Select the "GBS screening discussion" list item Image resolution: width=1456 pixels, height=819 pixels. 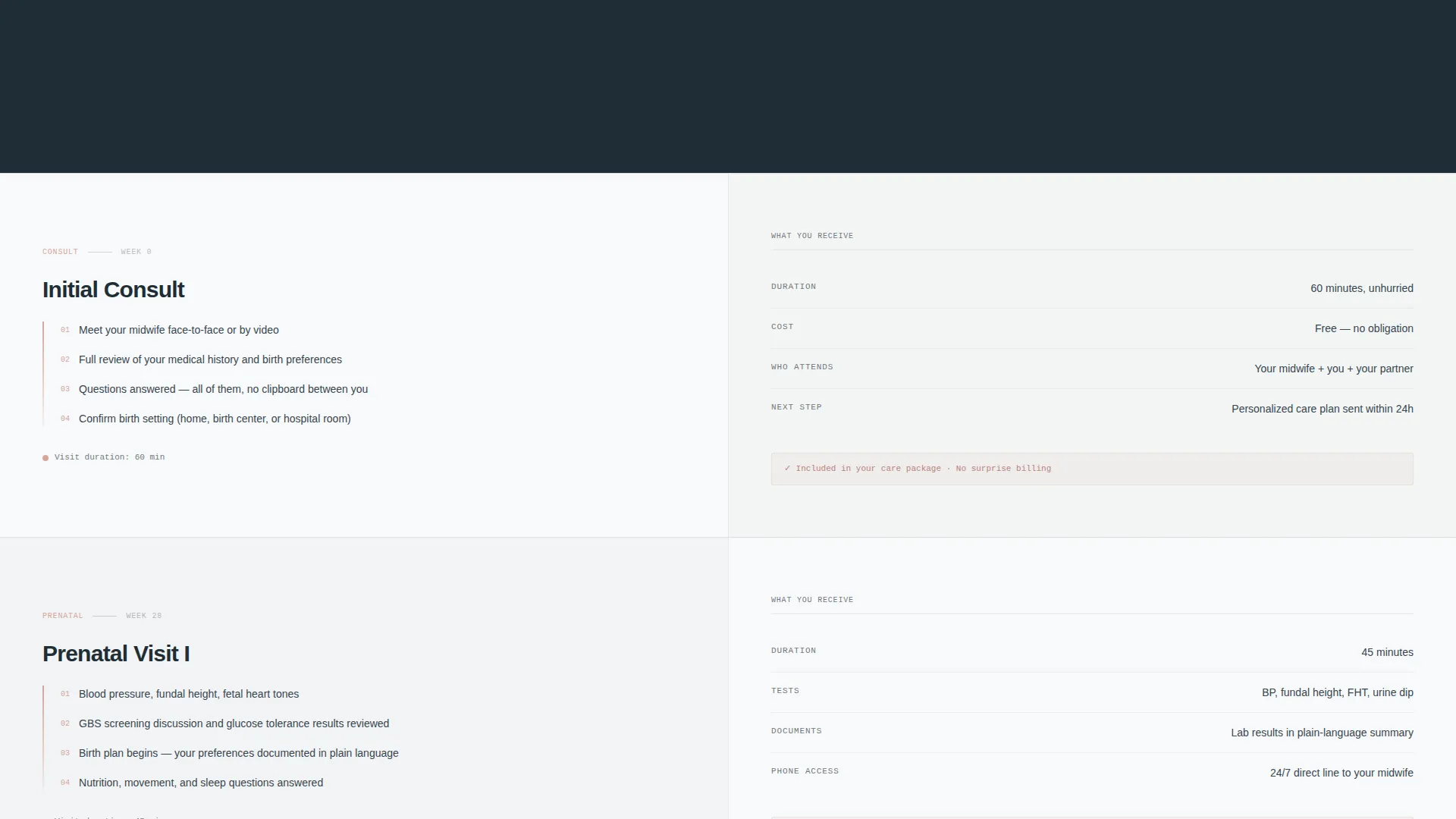point(234,723)
